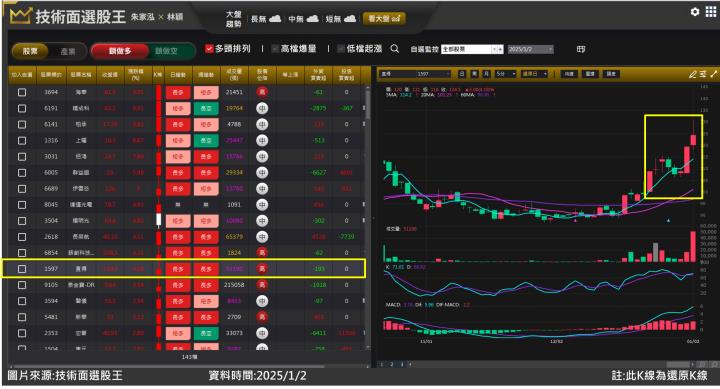Switch to the 股票 tab
This screenshot has height=389, width=720.
pyautogui.click(x=30, y=51)
